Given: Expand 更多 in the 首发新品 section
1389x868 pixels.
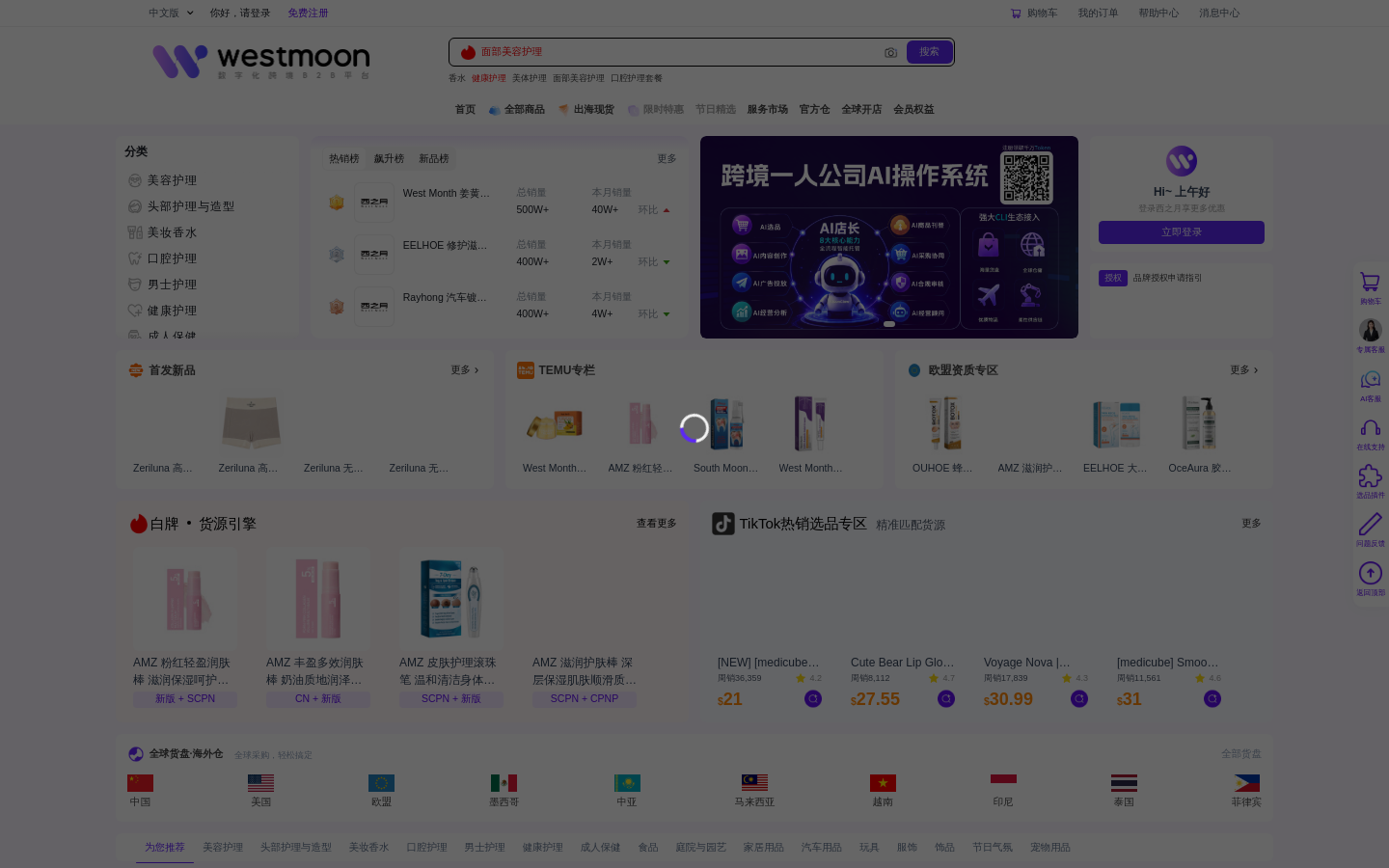Looking at the screenshot, I should (x=465, y=370).
